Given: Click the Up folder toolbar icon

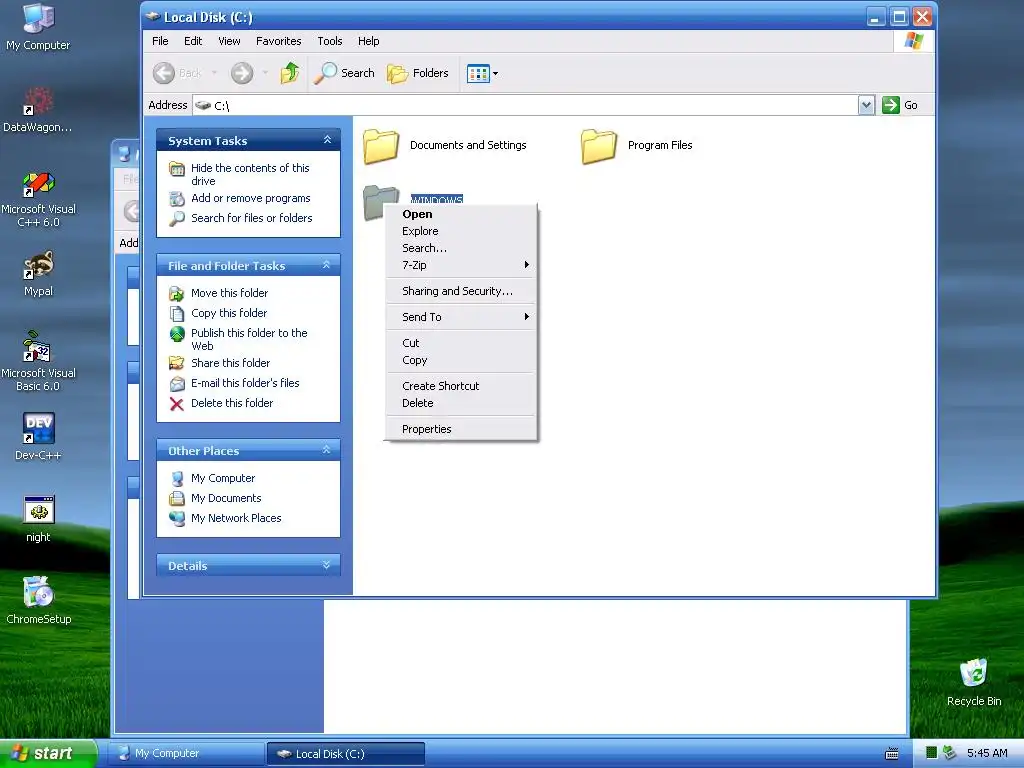Looking at the screenshot, I should [290, 73].
